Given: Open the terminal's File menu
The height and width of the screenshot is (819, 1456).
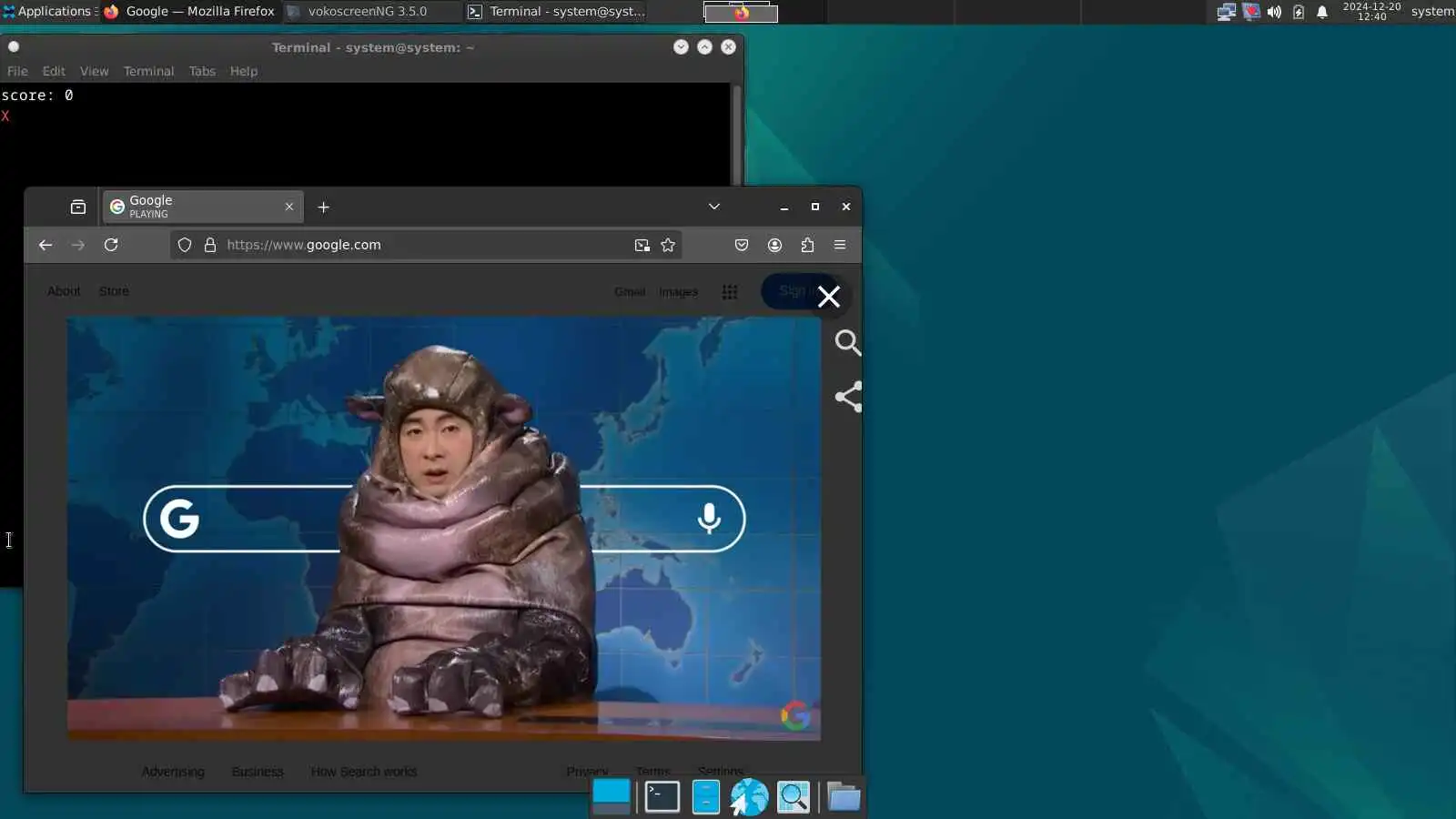Looking at the screenshot, I should point(17,71).
